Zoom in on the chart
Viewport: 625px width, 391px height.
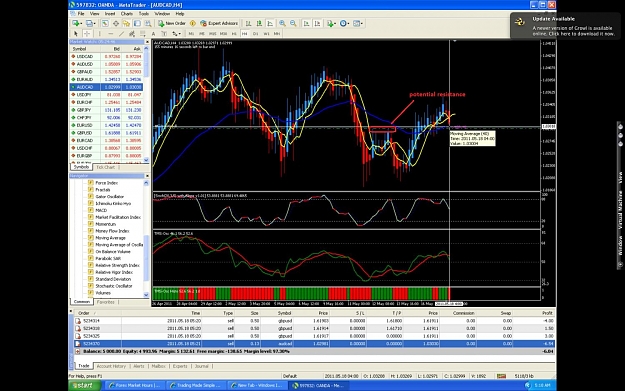tap(282, 24)
